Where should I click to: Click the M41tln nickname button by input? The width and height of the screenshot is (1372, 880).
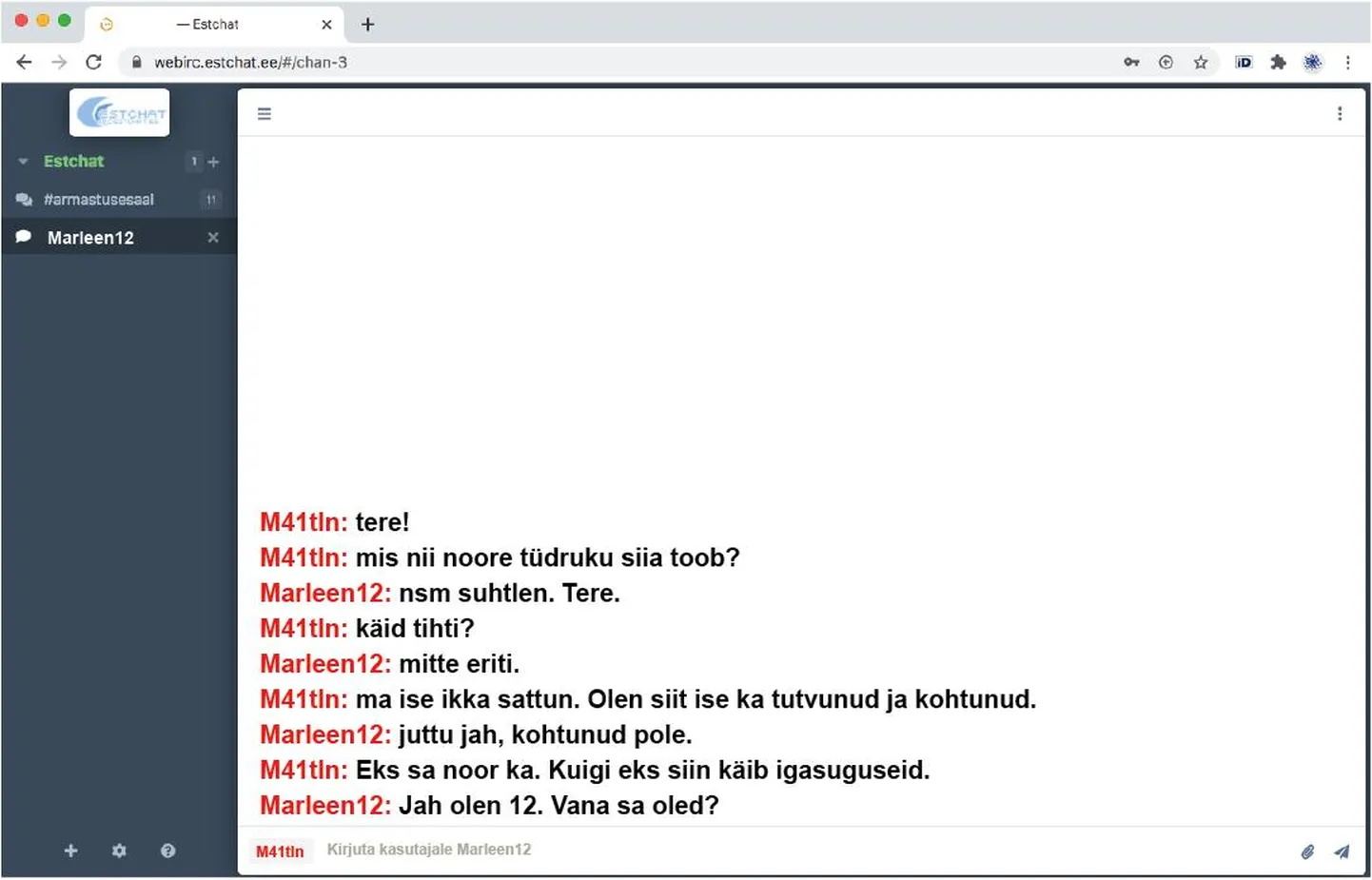coord(280,851)
